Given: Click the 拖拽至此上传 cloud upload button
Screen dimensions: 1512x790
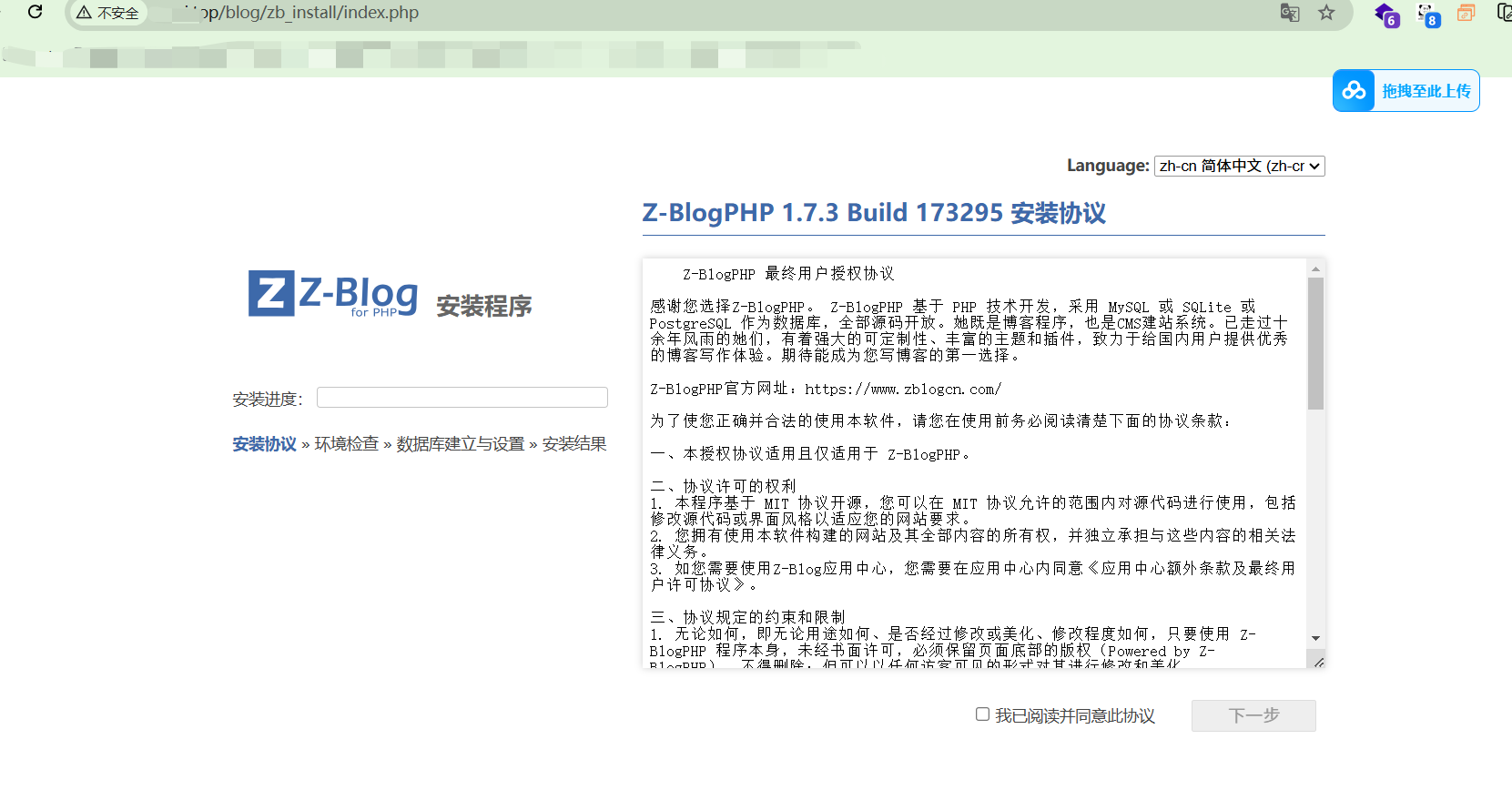Looking at the screenshot, I should (x=1405, y=91).
